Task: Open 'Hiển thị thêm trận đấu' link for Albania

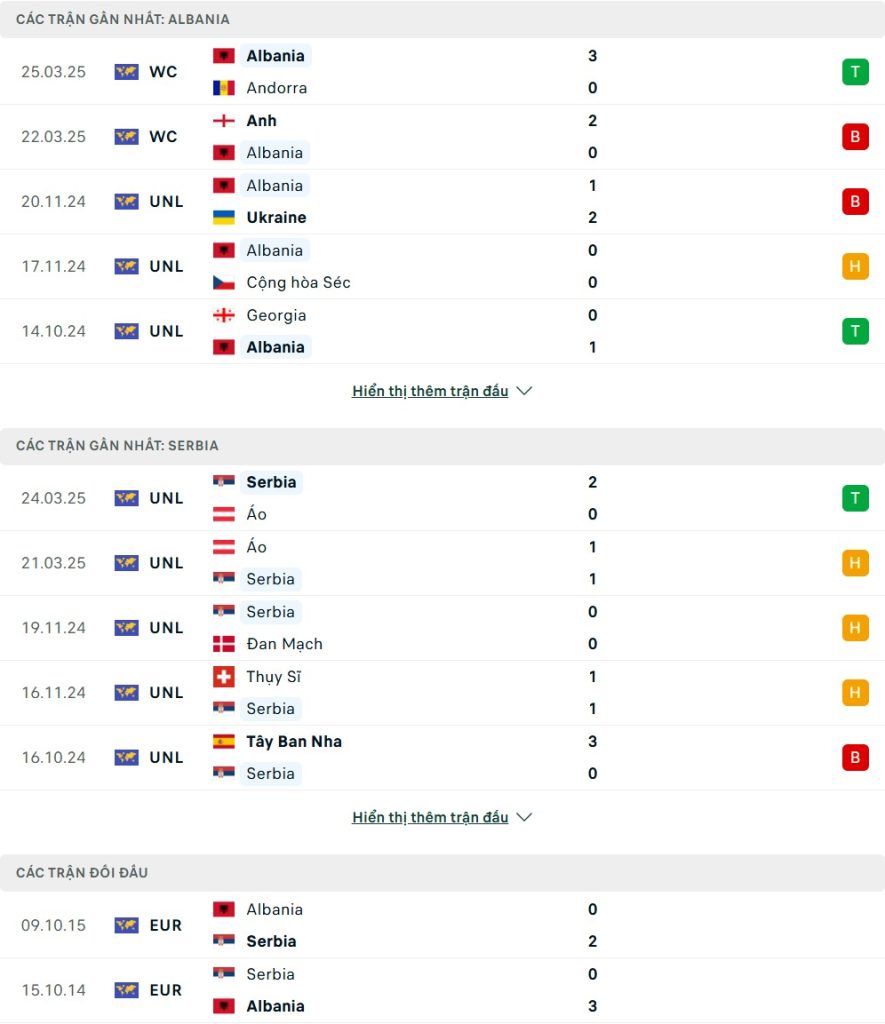Action: tap(430, 391)
